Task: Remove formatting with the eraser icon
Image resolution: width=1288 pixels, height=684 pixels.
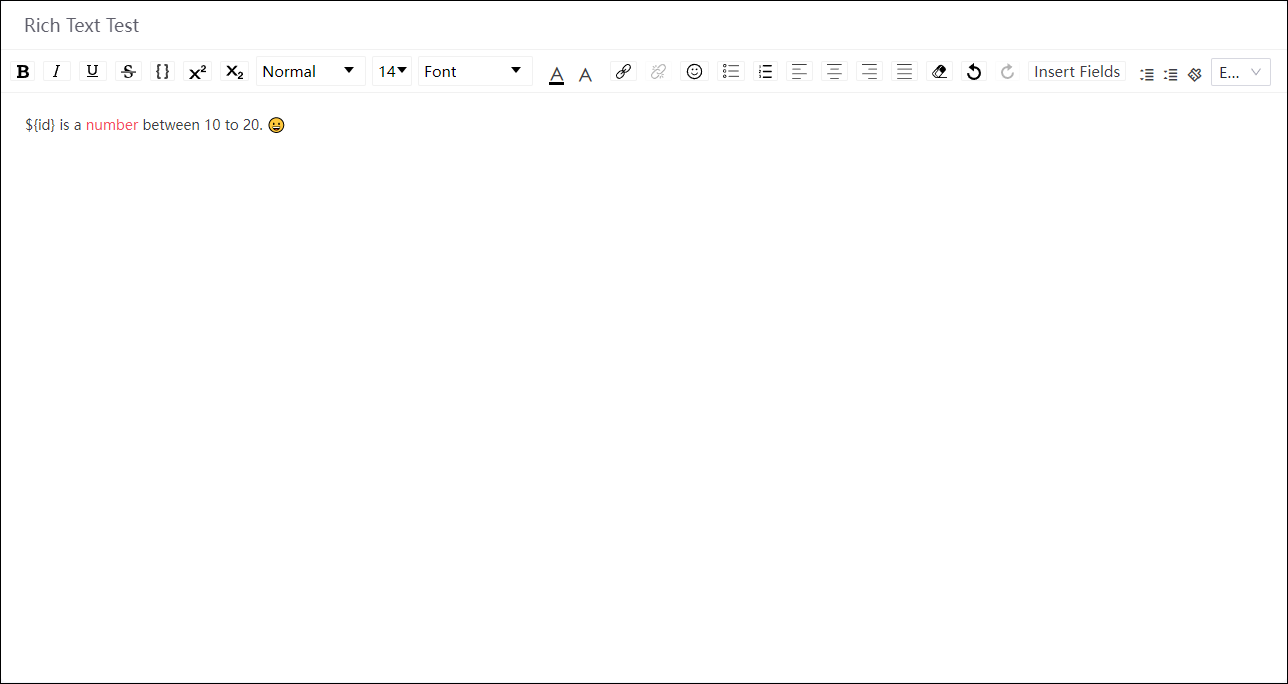Action: [939, 72]
